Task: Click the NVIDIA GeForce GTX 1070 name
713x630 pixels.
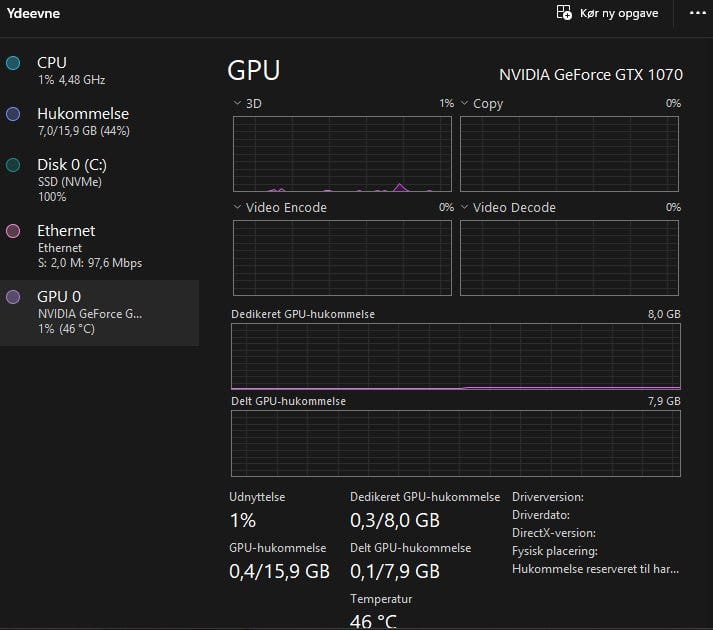Action: 591,75
